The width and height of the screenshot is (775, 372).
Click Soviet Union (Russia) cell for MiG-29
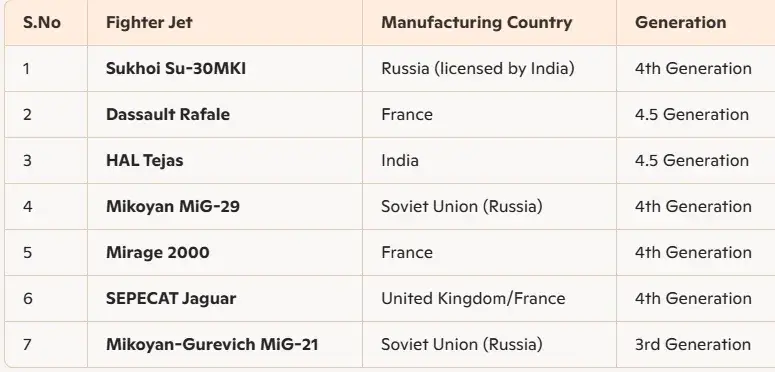pos(489,207)
